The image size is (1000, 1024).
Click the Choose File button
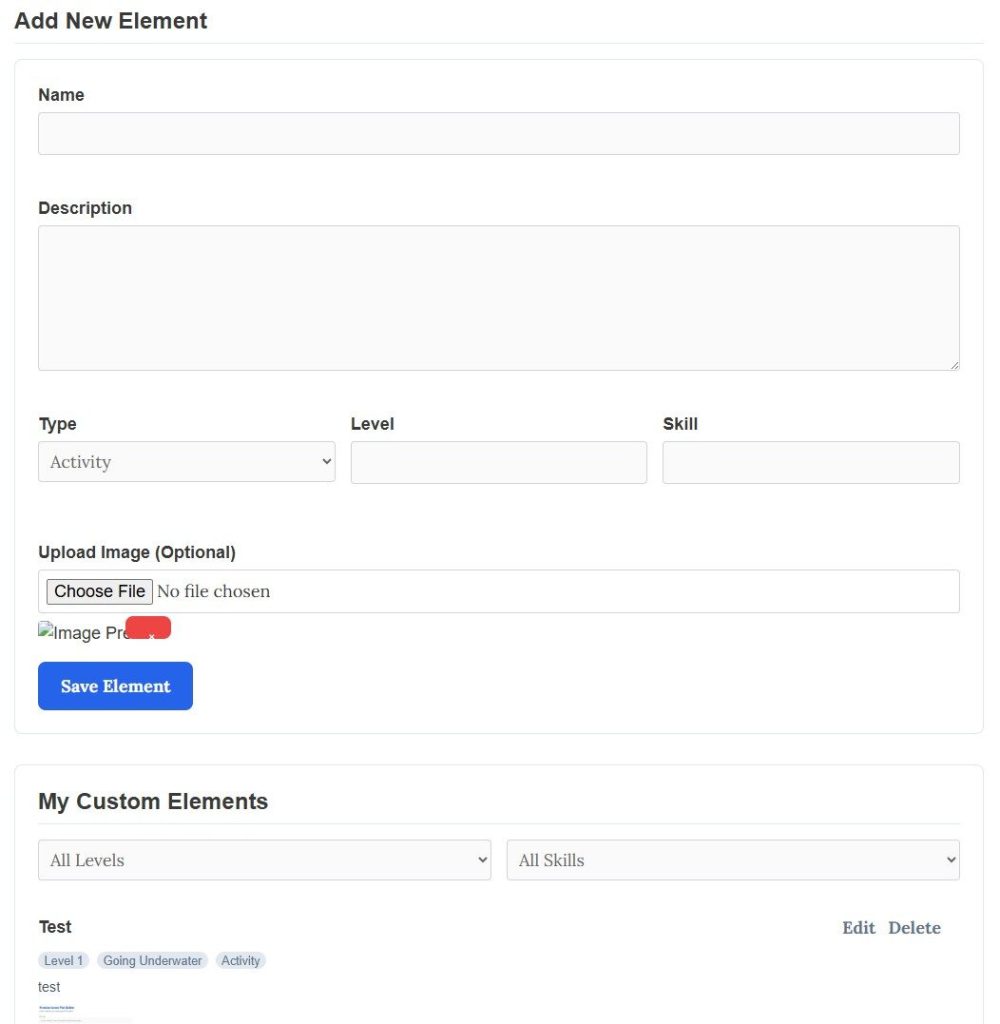click(x=99, y=592)
